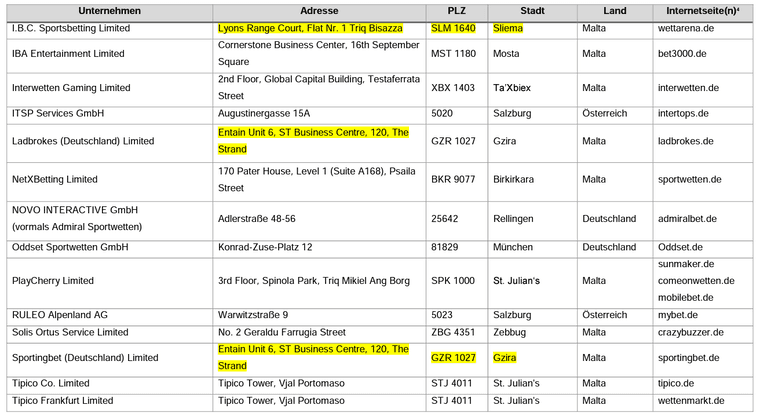Screen dimensions: 760x419
Task: Click Global Capital Building address
Action: 319,87
